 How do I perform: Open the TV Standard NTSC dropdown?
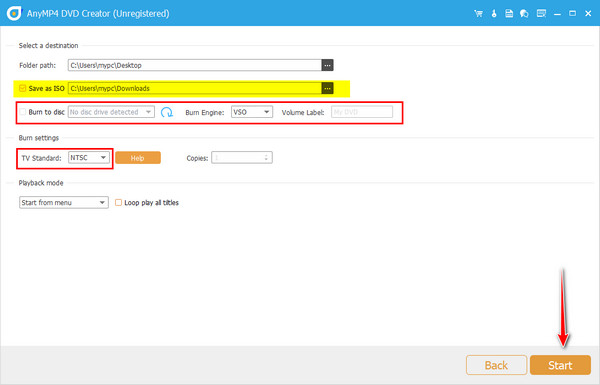click(89, 158)
